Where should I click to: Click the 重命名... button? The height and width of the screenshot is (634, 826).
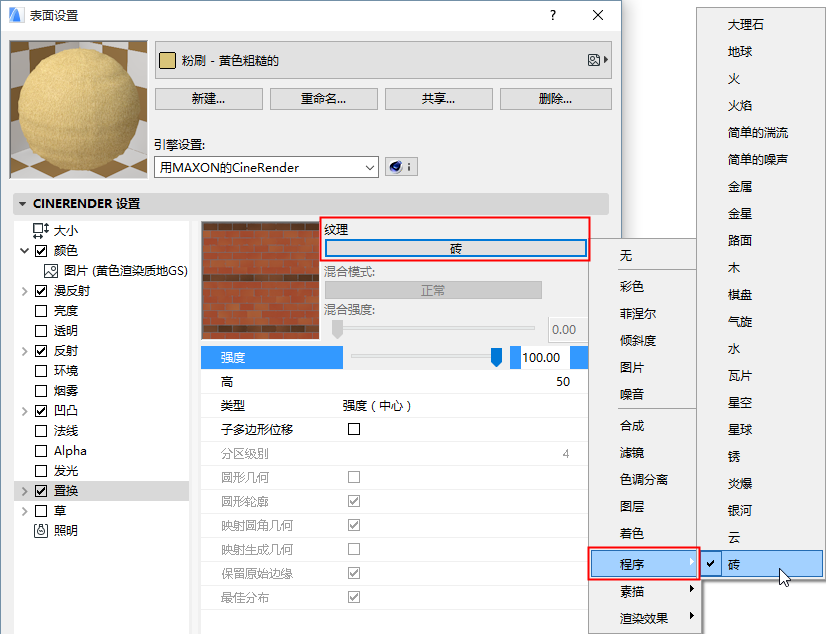pos(323,98)
